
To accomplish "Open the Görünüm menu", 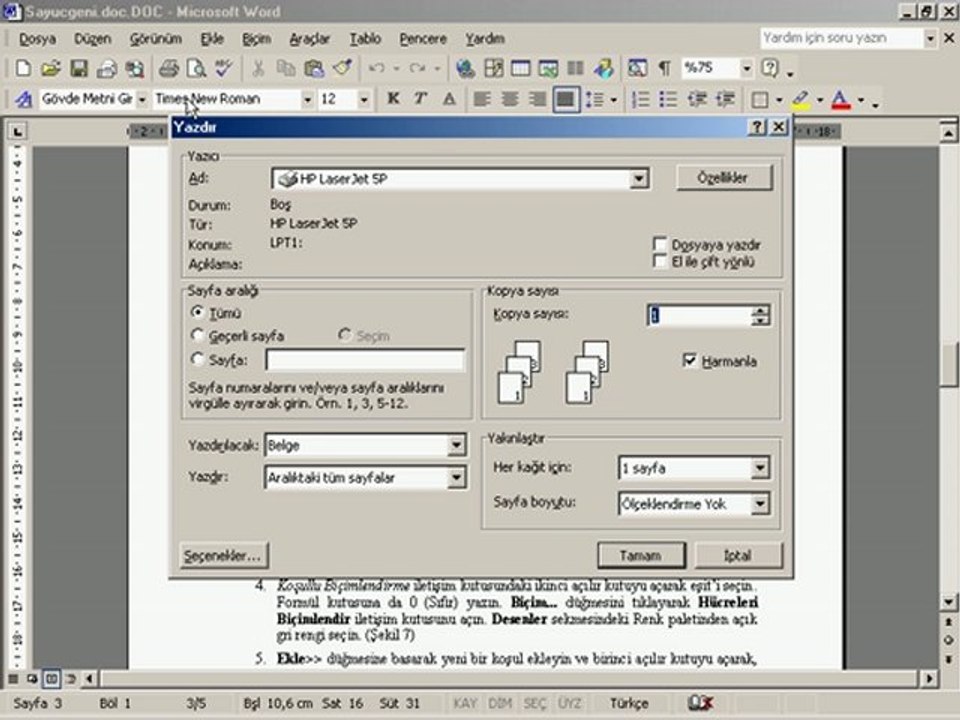I will coord(156,39).
